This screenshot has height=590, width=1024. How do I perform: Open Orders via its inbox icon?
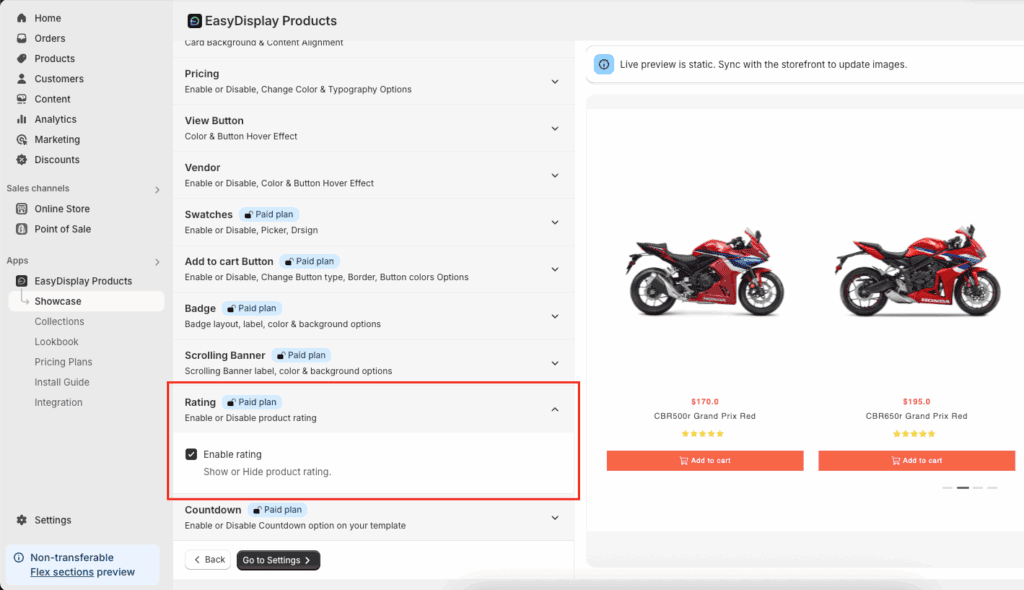[x=22, y=38]
